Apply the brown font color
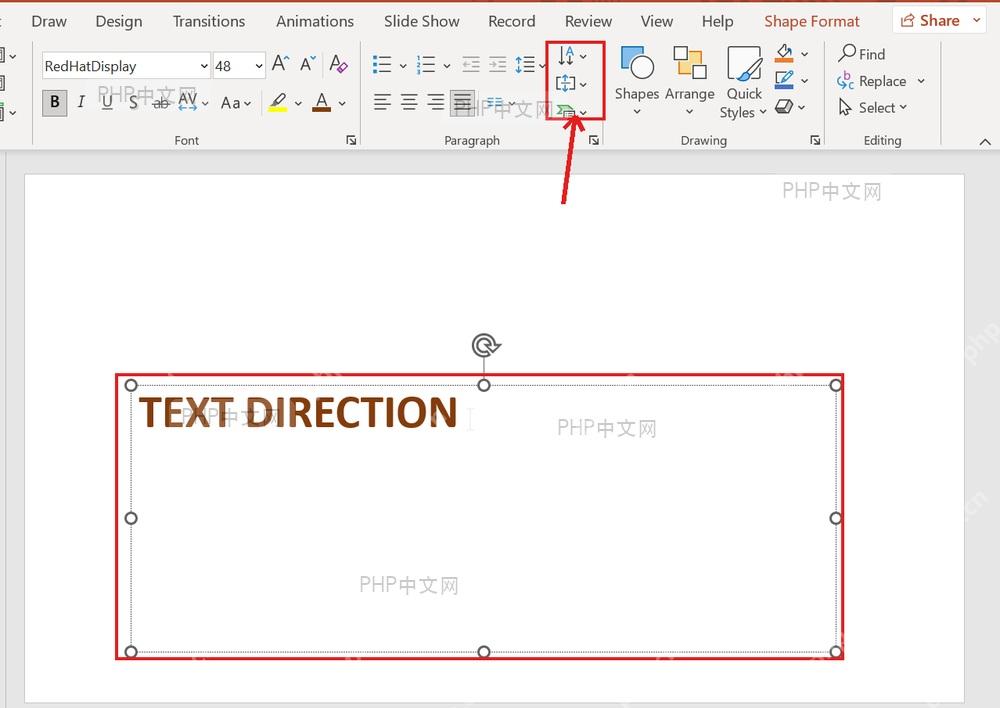Image resolution: width=1000 pixels, height=708 pixels. (x=321, y=102)
